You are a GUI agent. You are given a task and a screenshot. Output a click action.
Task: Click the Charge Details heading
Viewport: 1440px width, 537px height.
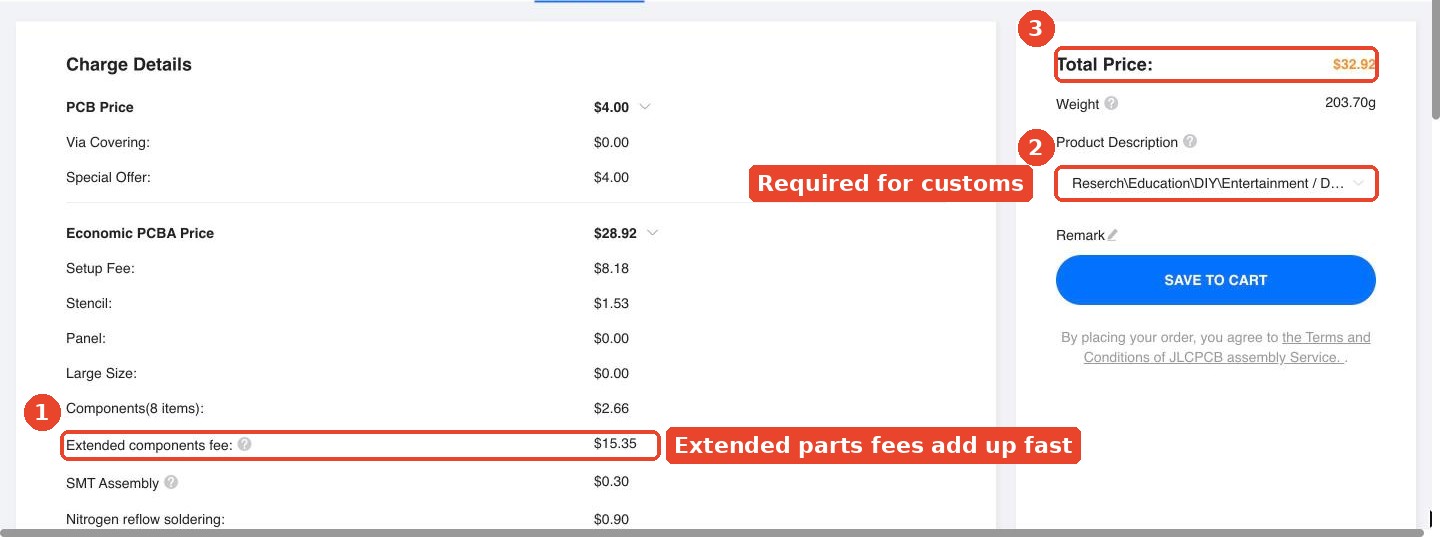[x=129, y=64]
